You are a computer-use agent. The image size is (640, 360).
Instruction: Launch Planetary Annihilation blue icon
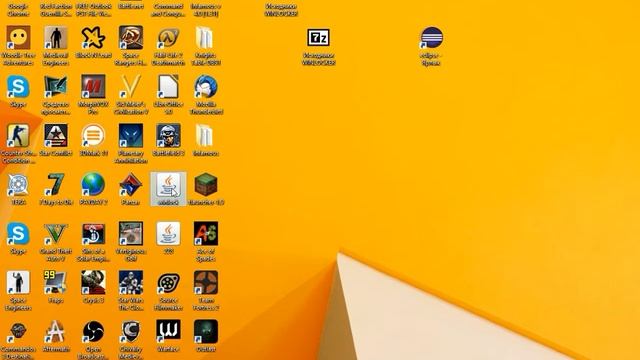click(x=131, y=136)
